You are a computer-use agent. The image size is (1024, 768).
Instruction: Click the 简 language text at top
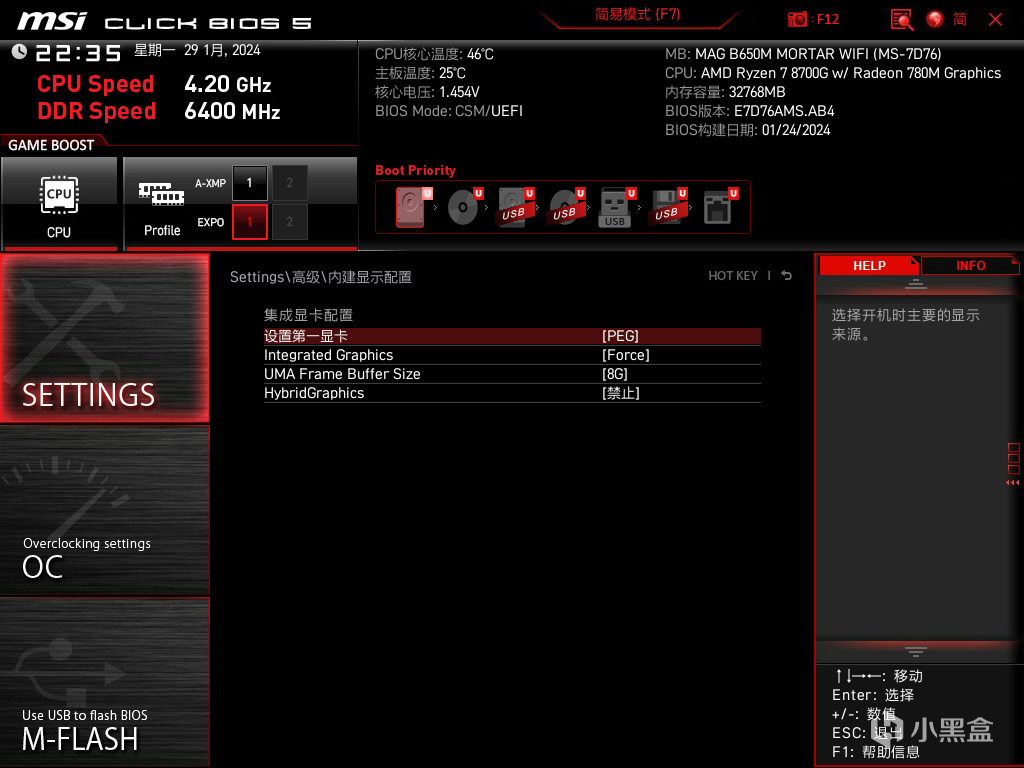pos(959,20)
